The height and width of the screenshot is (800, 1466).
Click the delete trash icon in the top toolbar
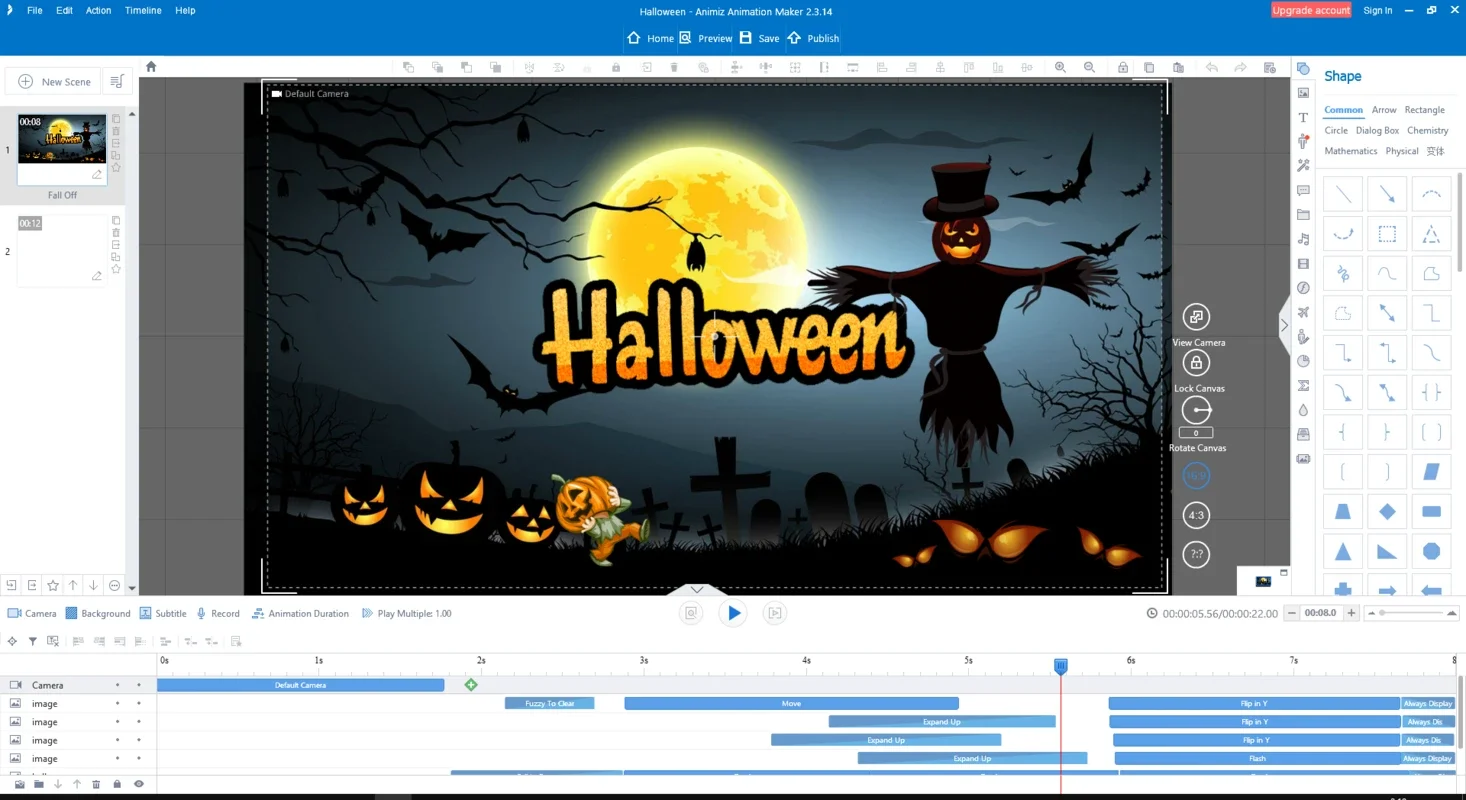point(674,67)
